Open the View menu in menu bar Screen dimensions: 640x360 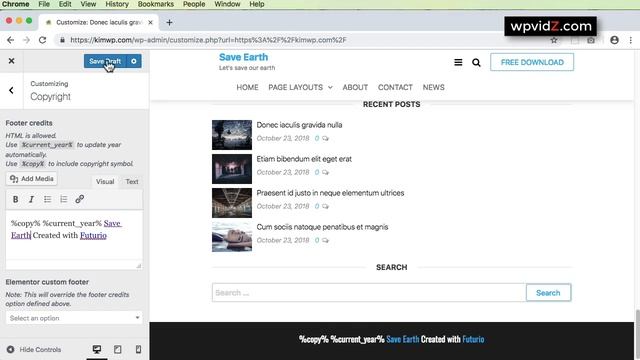(88, 4)
